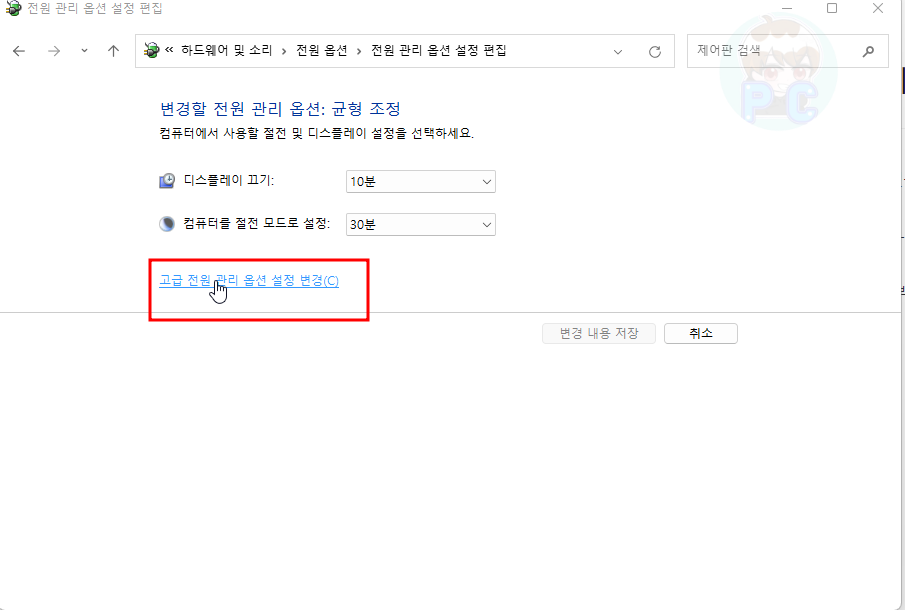Screen dimensions: 905x610
Task: Click the breadcrumb overflow double chevron
Action: [169, 50]
